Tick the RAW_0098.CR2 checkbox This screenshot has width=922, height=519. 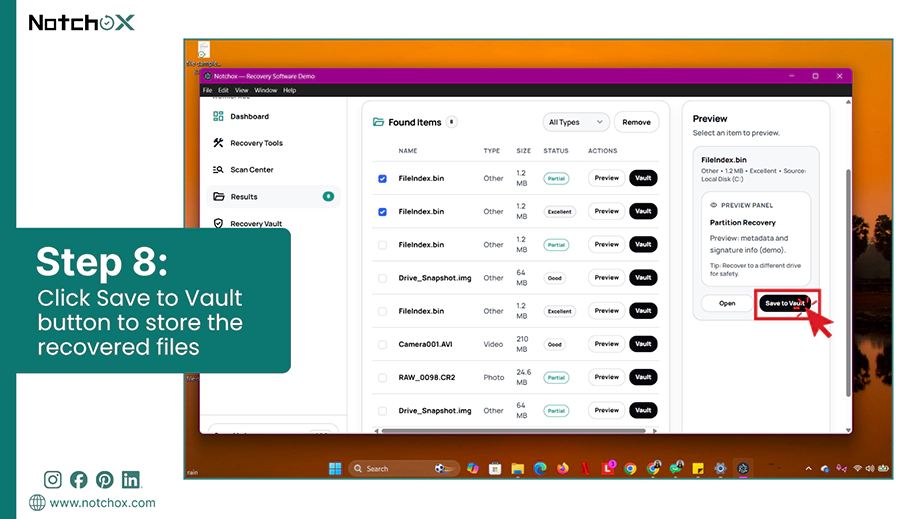point(382,378)
